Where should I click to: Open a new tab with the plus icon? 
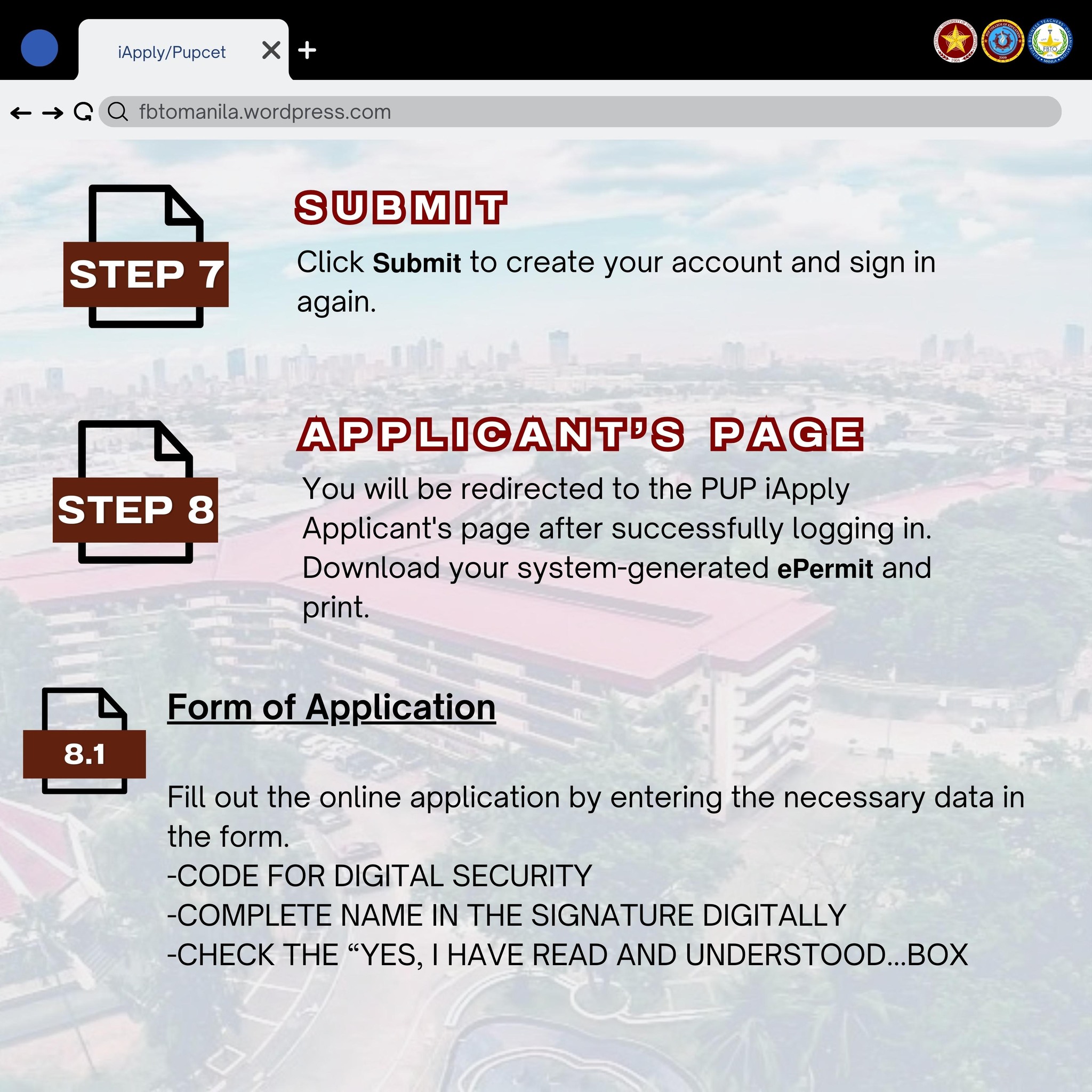307,50
